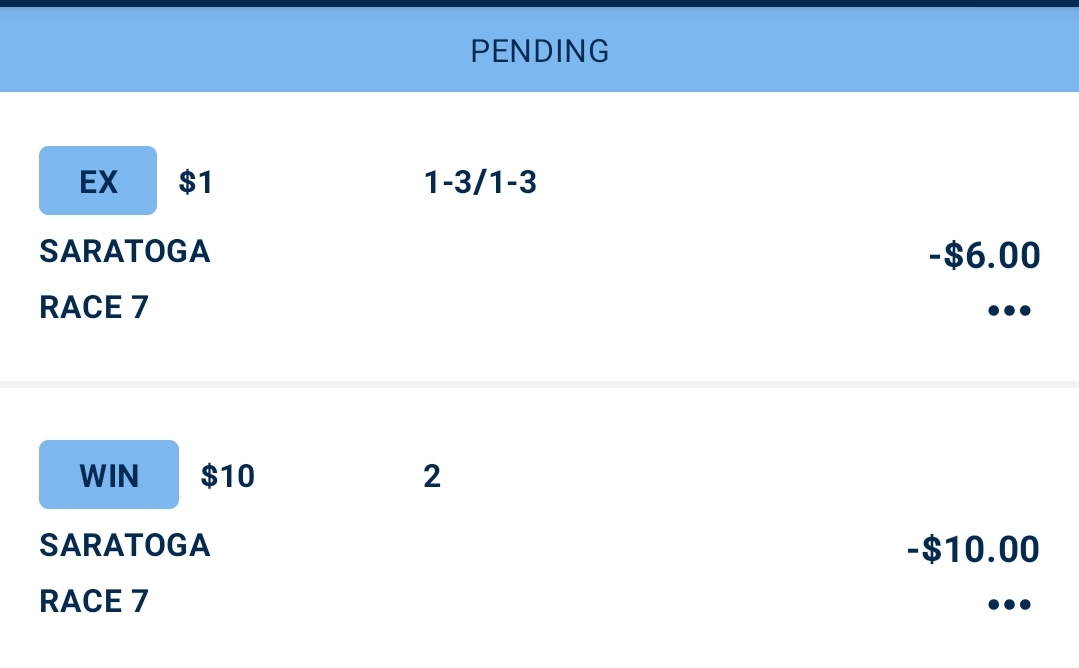
Task: Tap the $1 exacta base amount
Action: [x=196, y=182]
